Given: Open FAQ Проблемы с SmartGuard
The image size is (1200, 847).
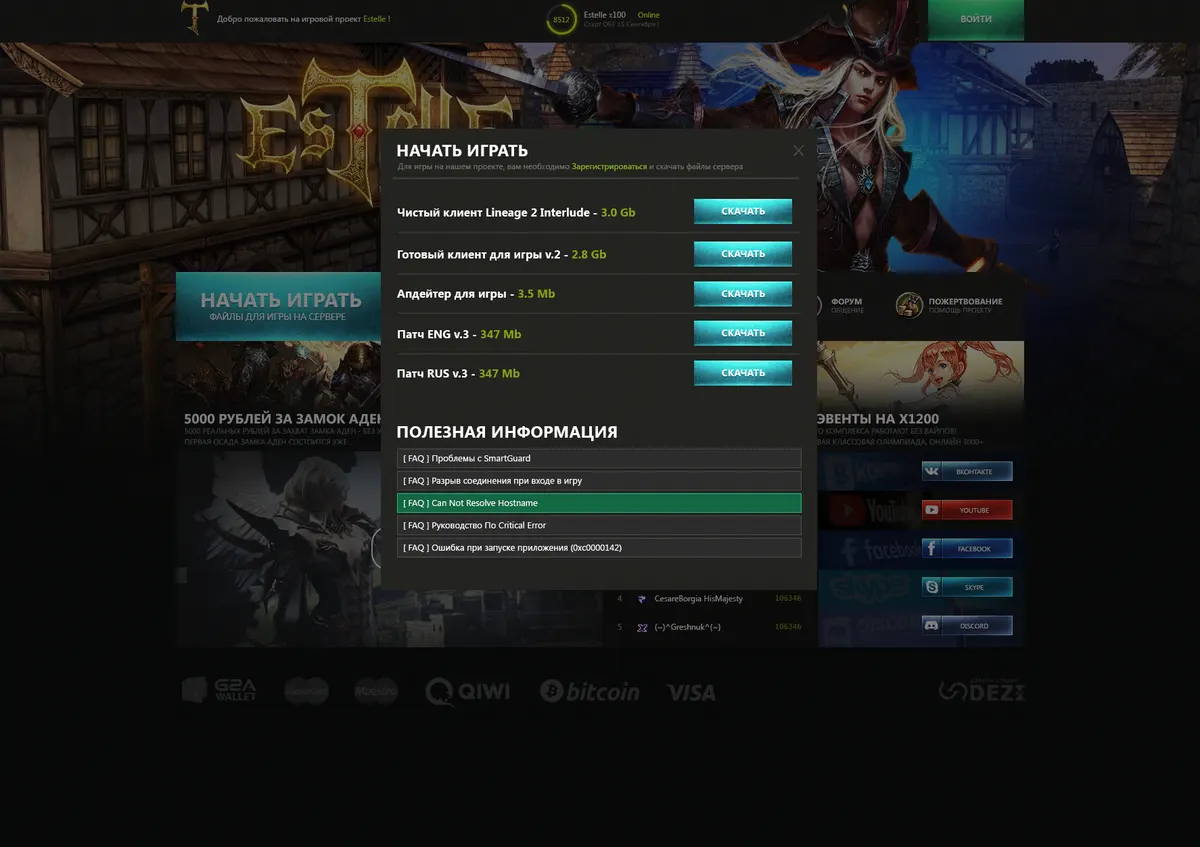Looking at the screenshot, I should point(599,458).
